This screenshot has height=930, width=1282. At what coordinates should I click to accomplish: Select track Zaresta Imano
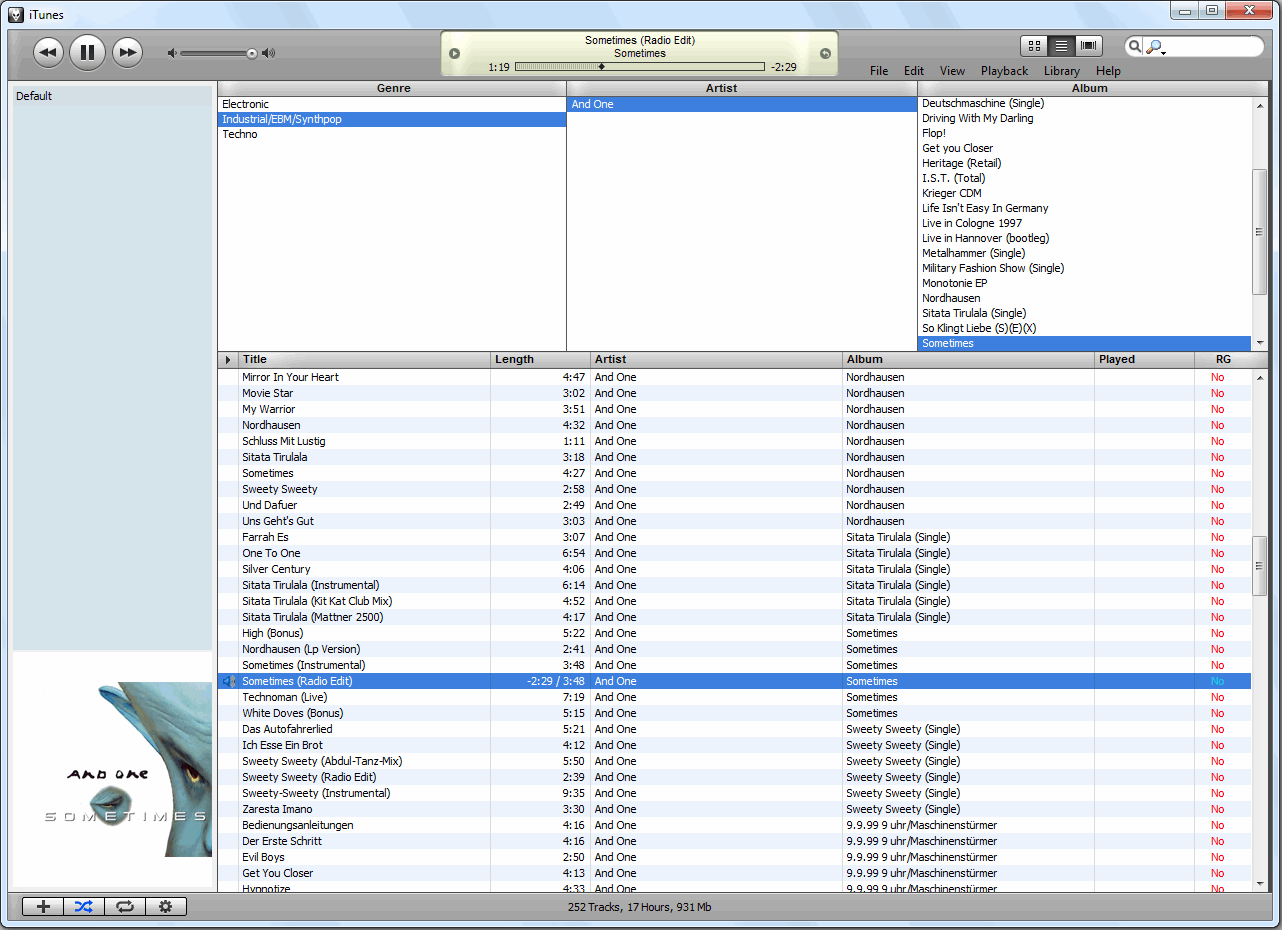tap(735, 809)
